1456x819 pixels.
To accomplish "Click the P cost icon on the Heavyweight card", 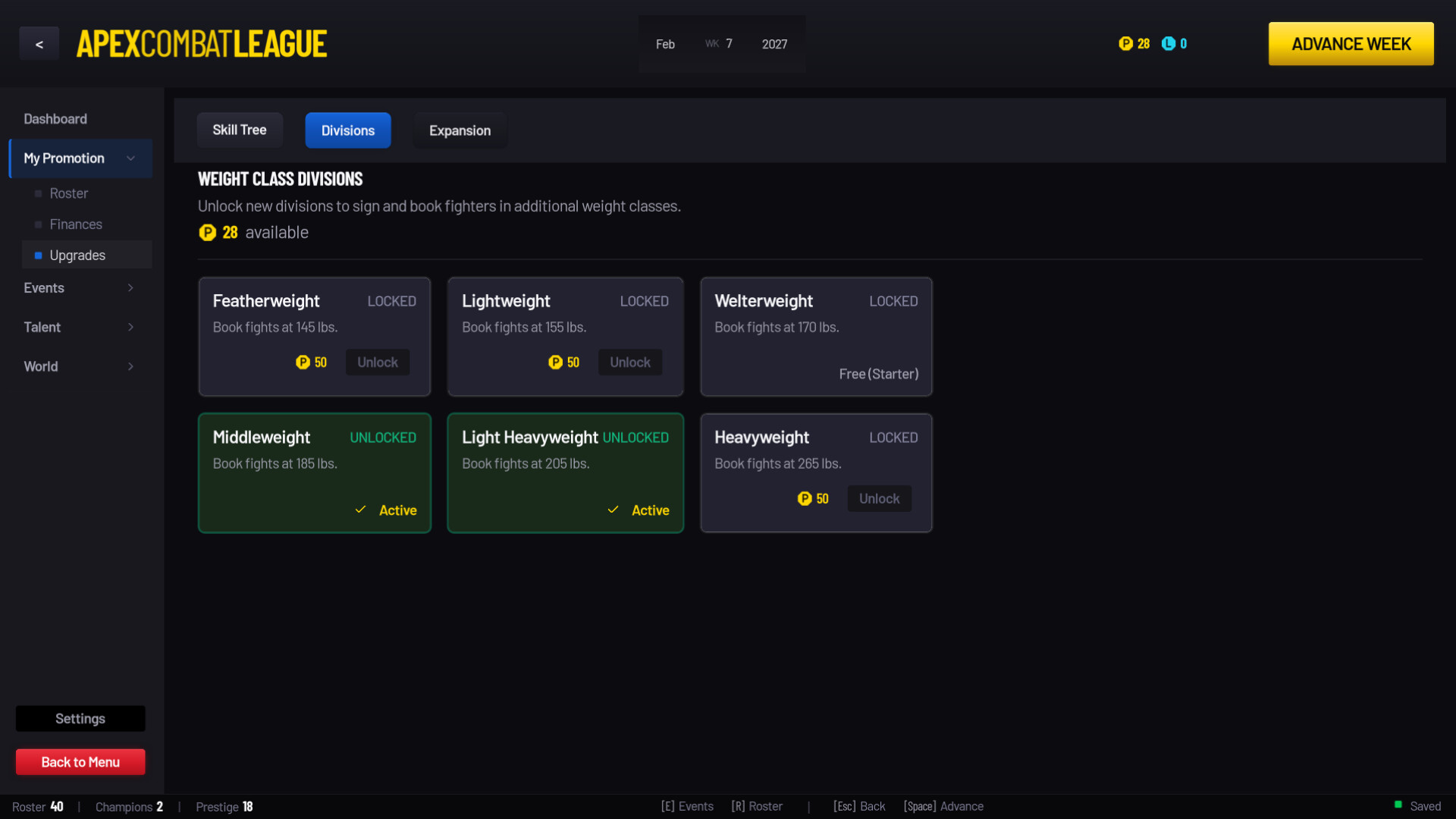I will coord(804,499).
